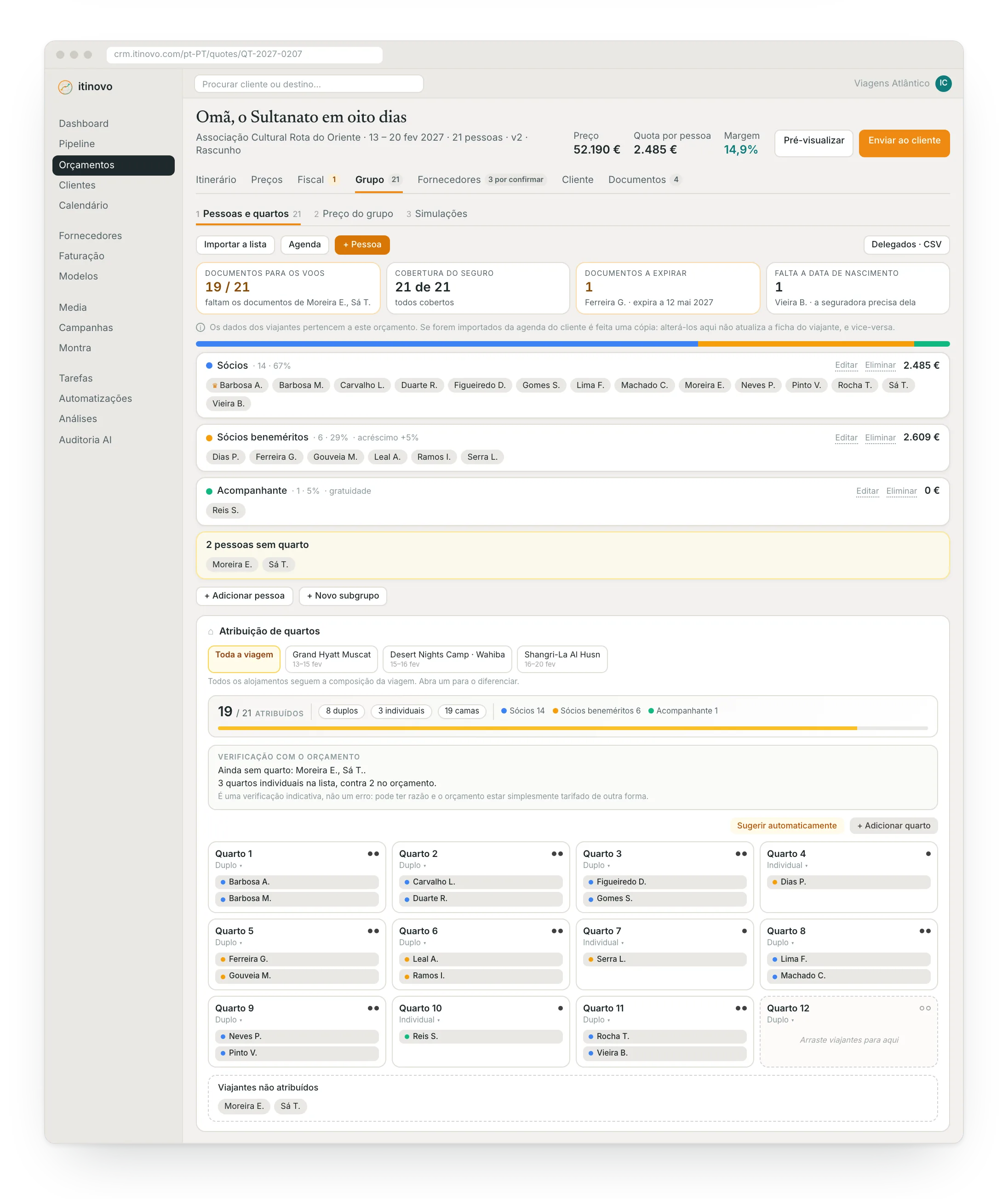1008x1199 pixels.
Task: Click the empty bed icon on Quarto 12
Action: [x=925, y=1008]
